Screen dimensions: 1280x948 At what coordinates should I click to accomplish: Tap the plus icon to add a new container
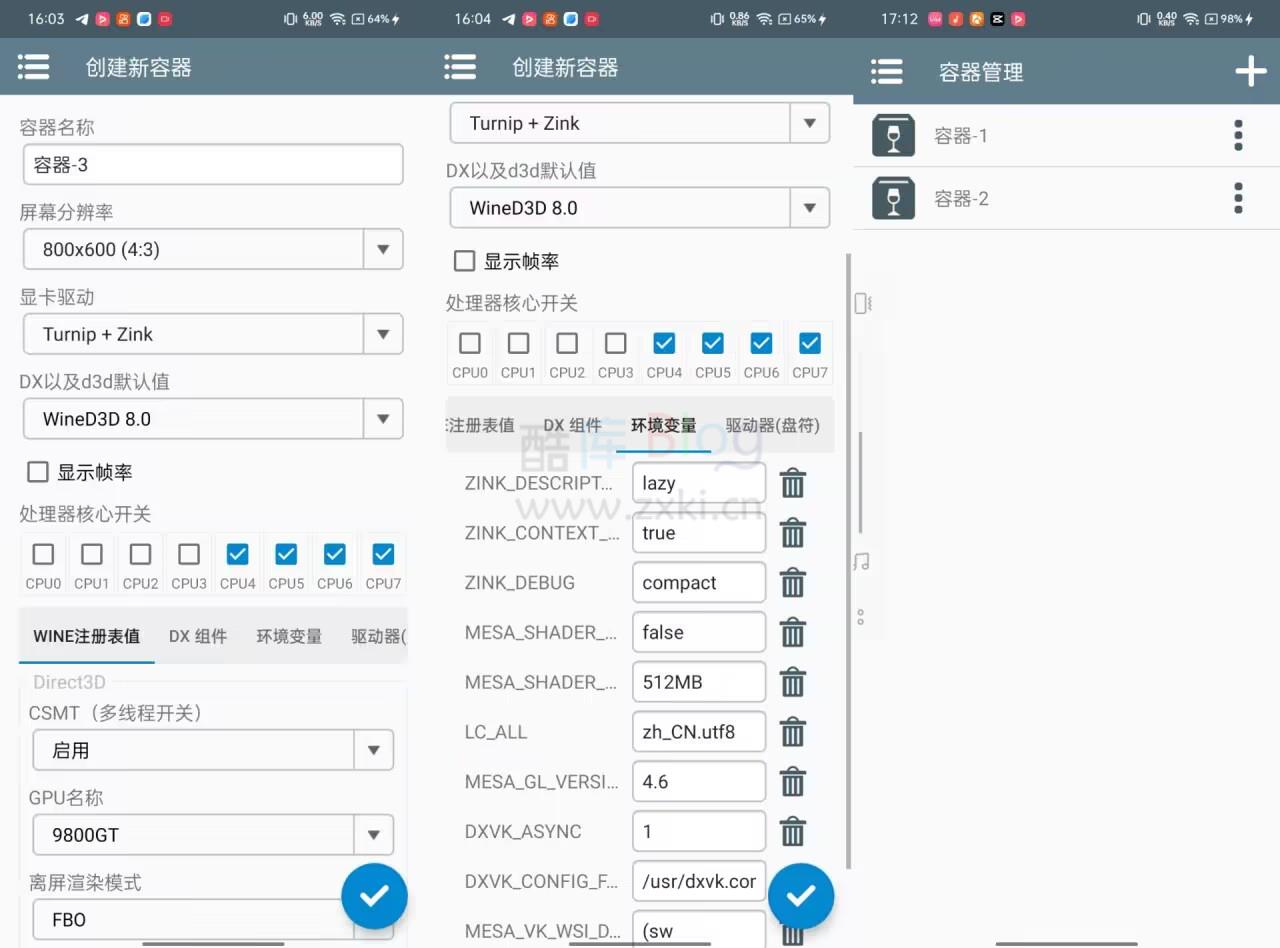tap(1251, 71)
